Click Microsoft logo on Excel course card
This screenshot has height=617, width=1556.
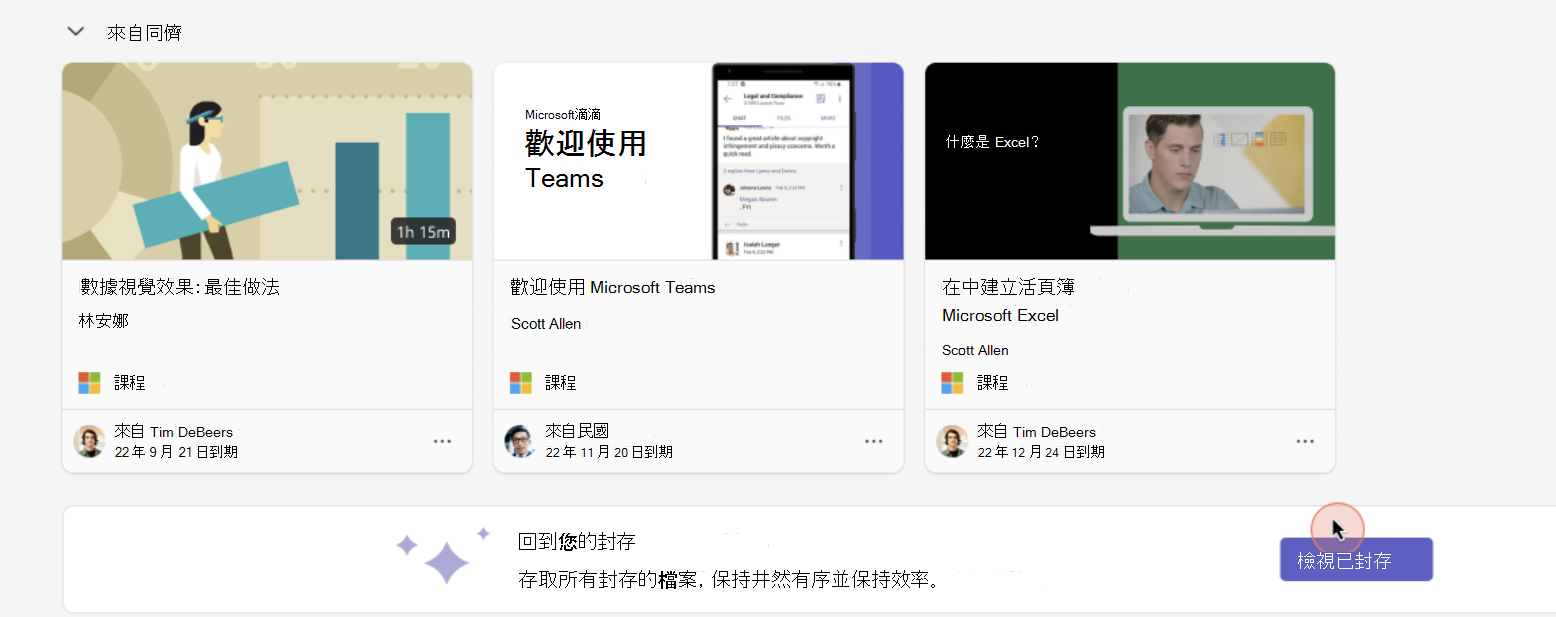click(952, 383)
